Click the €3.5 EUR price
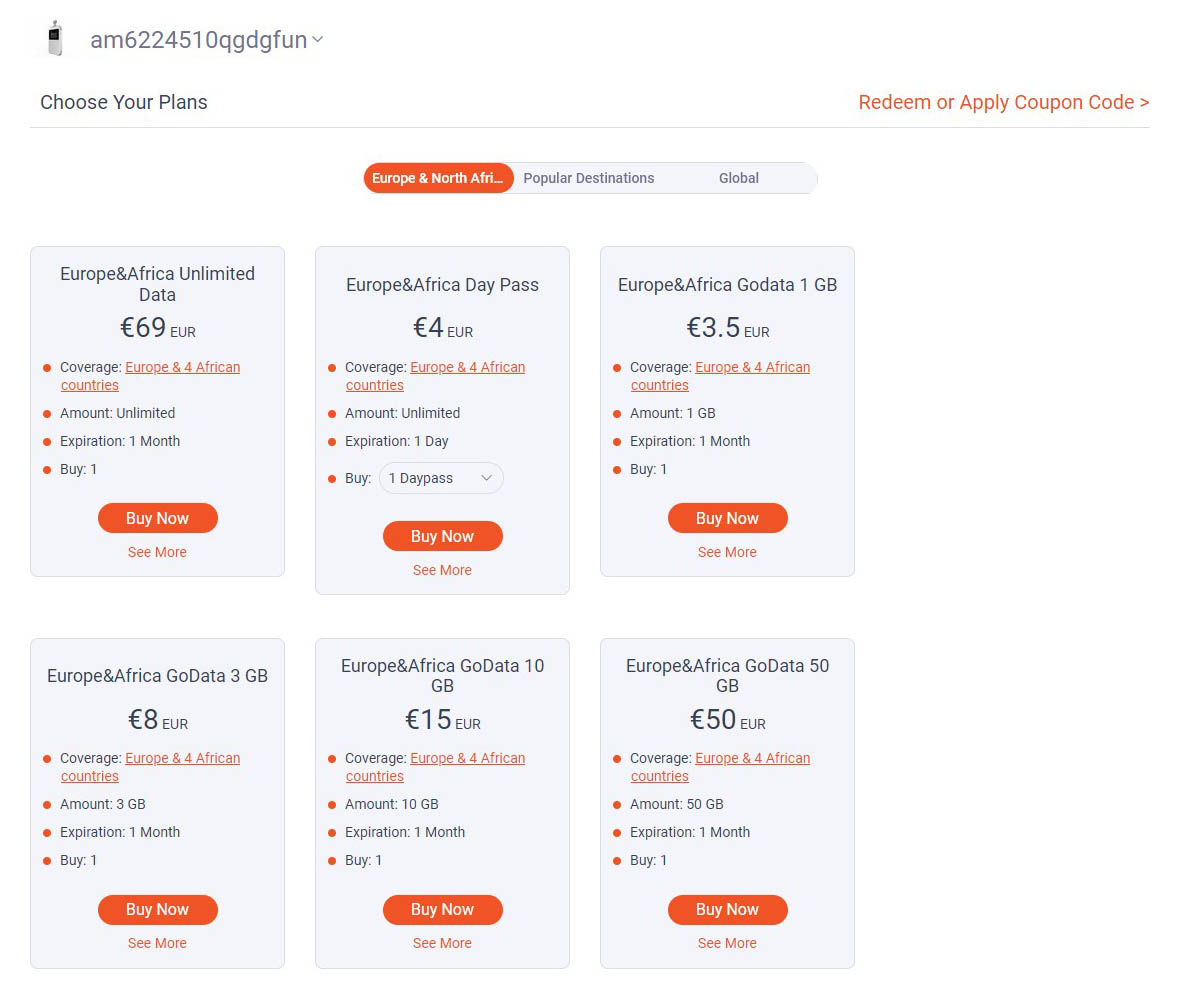This screenshot has height=990, width=1180. (728, 328)
